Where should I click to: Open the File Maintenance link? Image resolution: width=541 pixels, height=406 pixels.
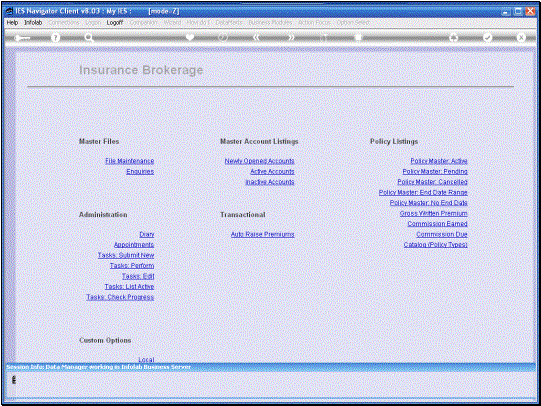tap(130, 161)
